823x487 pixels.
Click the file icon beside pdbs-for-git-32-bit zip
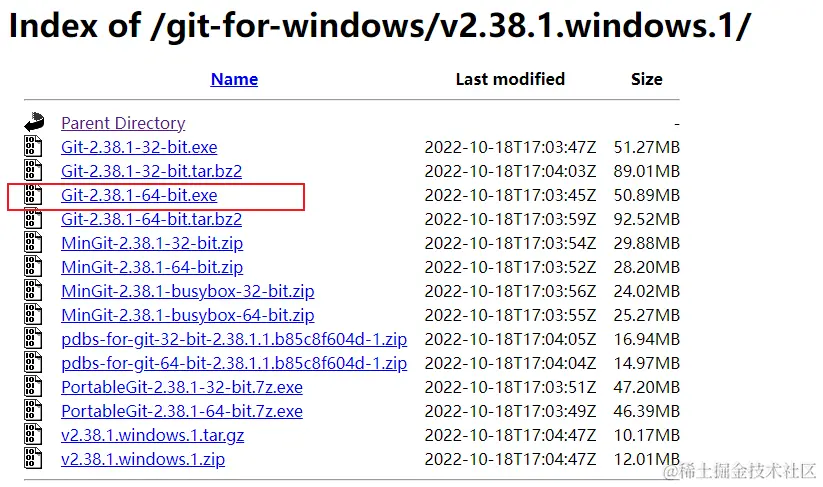pyautogui.click(x=33, y=338)
